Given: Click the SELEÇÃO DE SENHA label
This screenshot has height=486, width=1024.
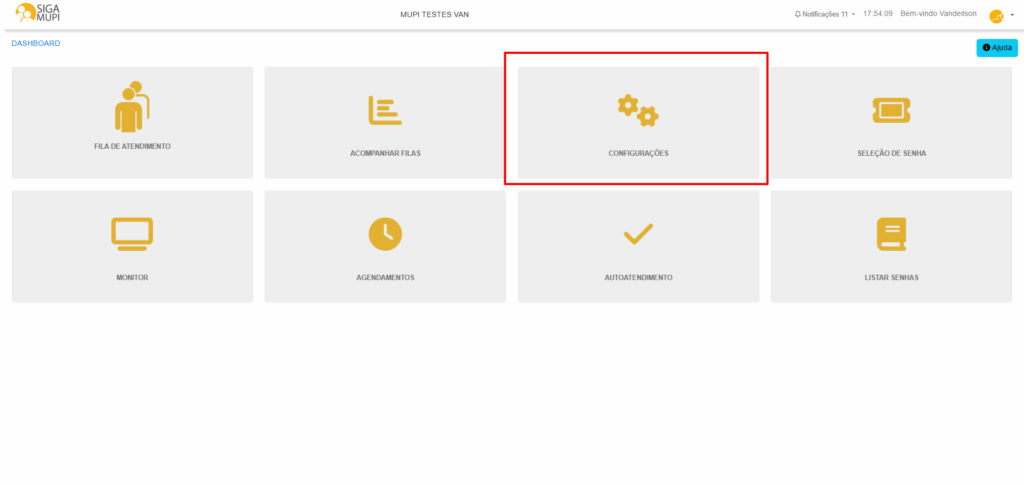Looking at the screenshot, I should click(x=891, y=154).
